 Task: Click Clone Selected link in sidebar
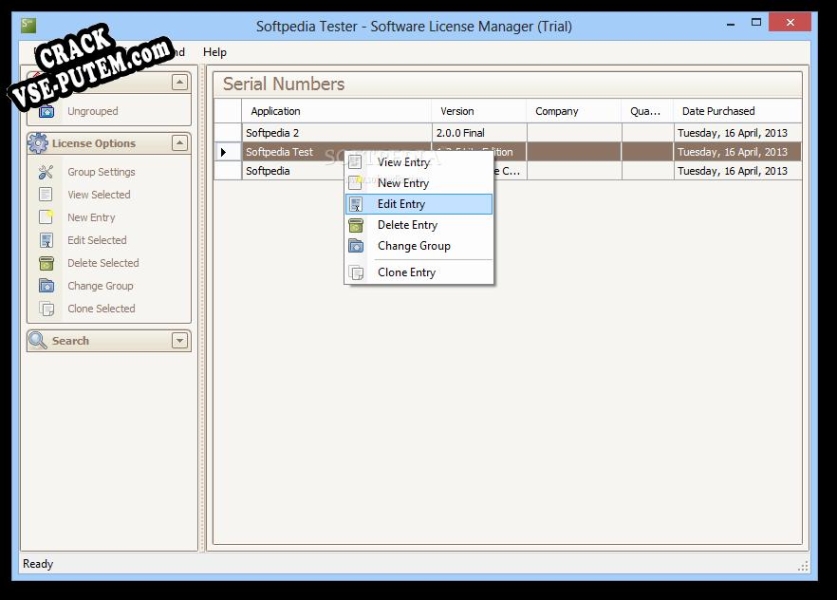click(x=101, y=309)
